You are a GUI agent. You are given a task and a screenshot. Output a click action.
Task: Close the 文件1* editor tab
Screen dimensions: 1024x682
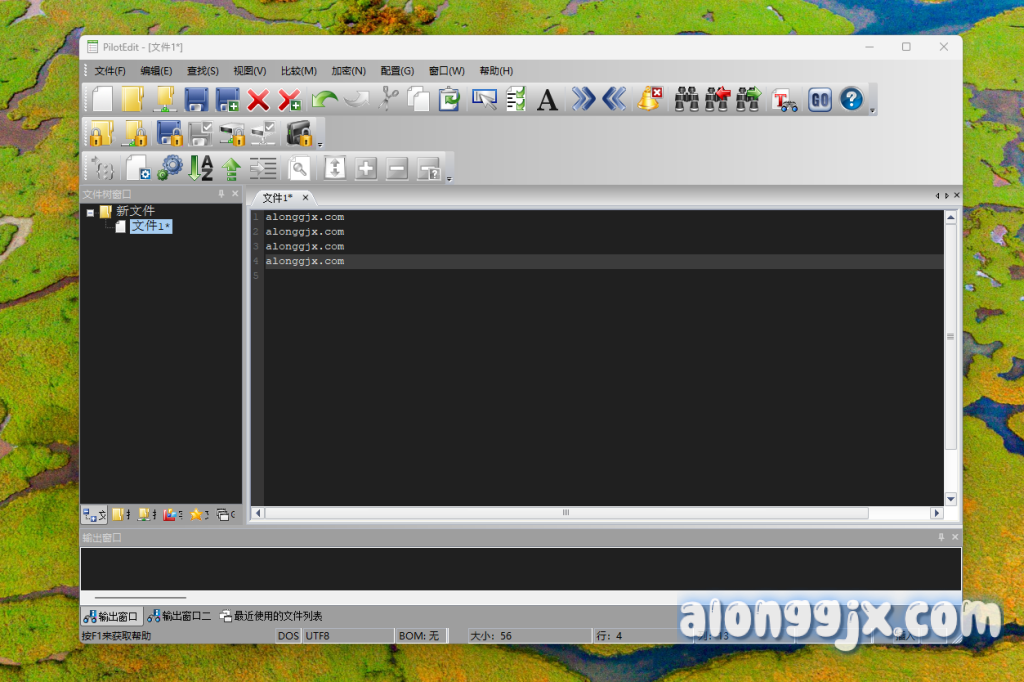[x=305, y=198]
